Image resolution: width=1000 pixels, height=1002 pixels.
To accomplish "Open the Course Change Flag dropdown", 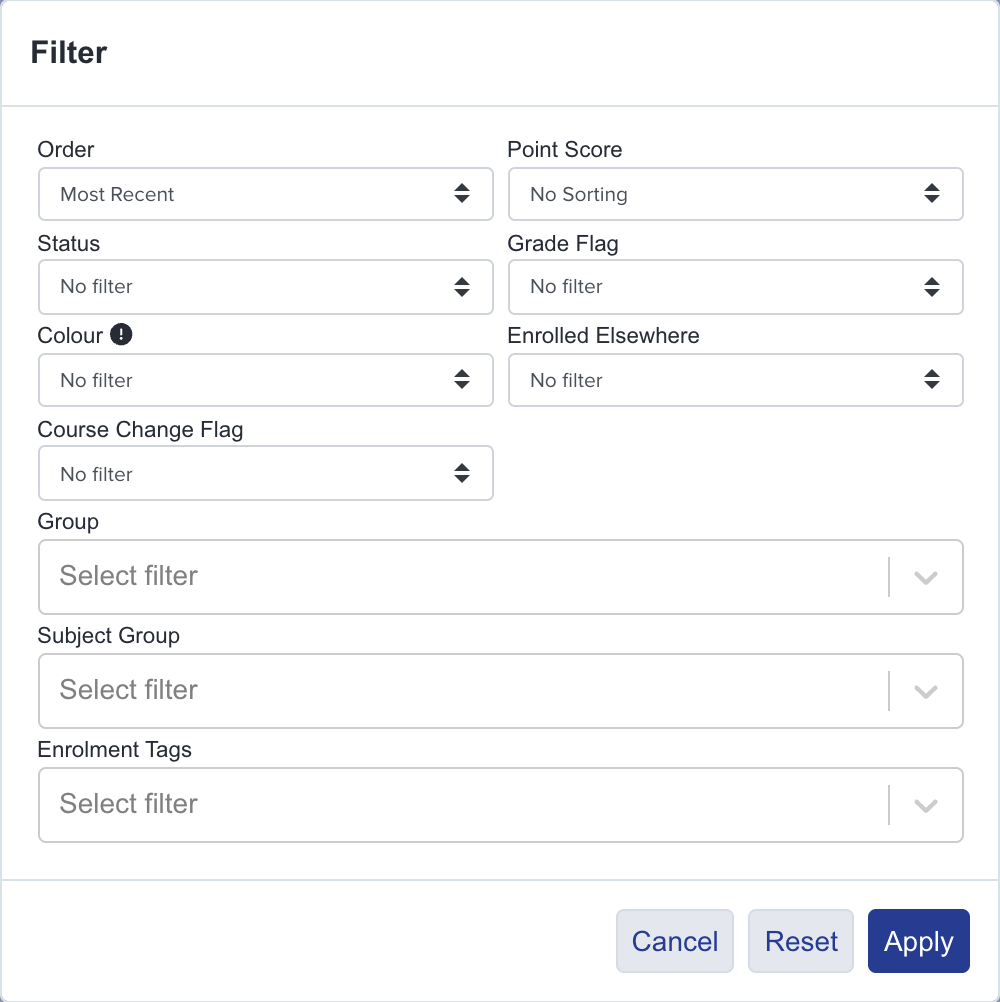I will [266, 474].
